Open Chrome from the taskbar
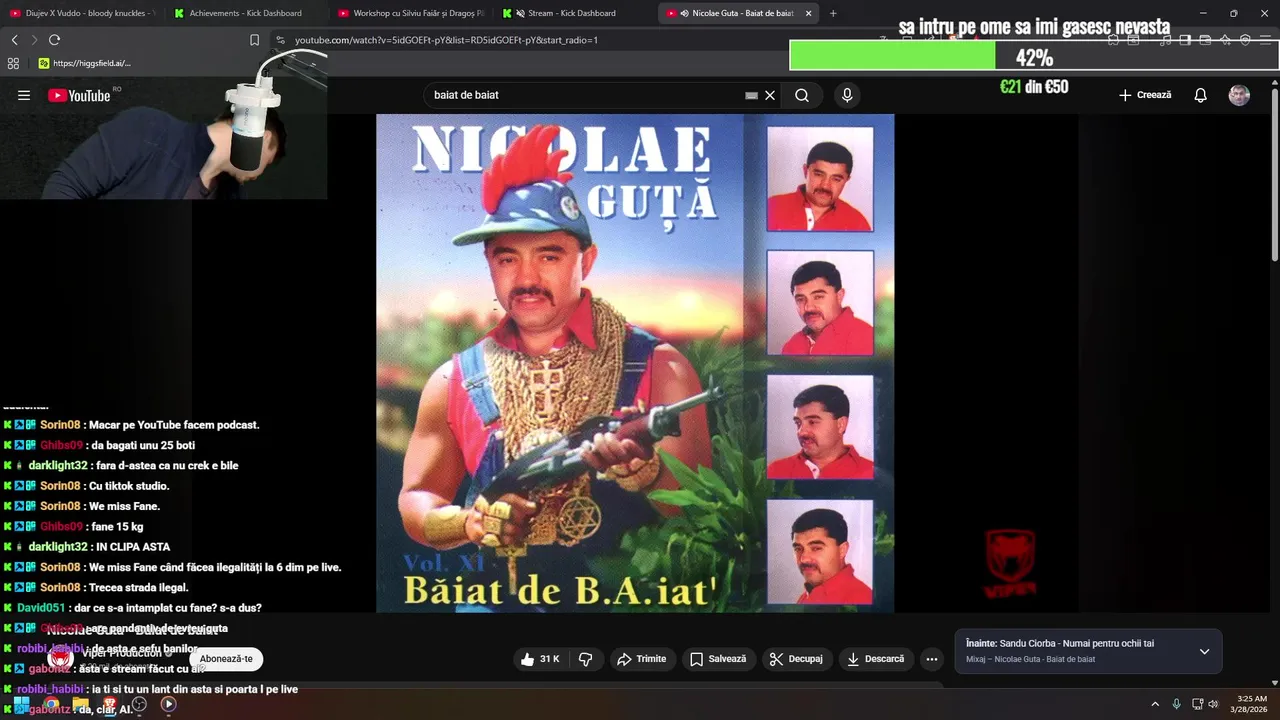 pos(51,704)
